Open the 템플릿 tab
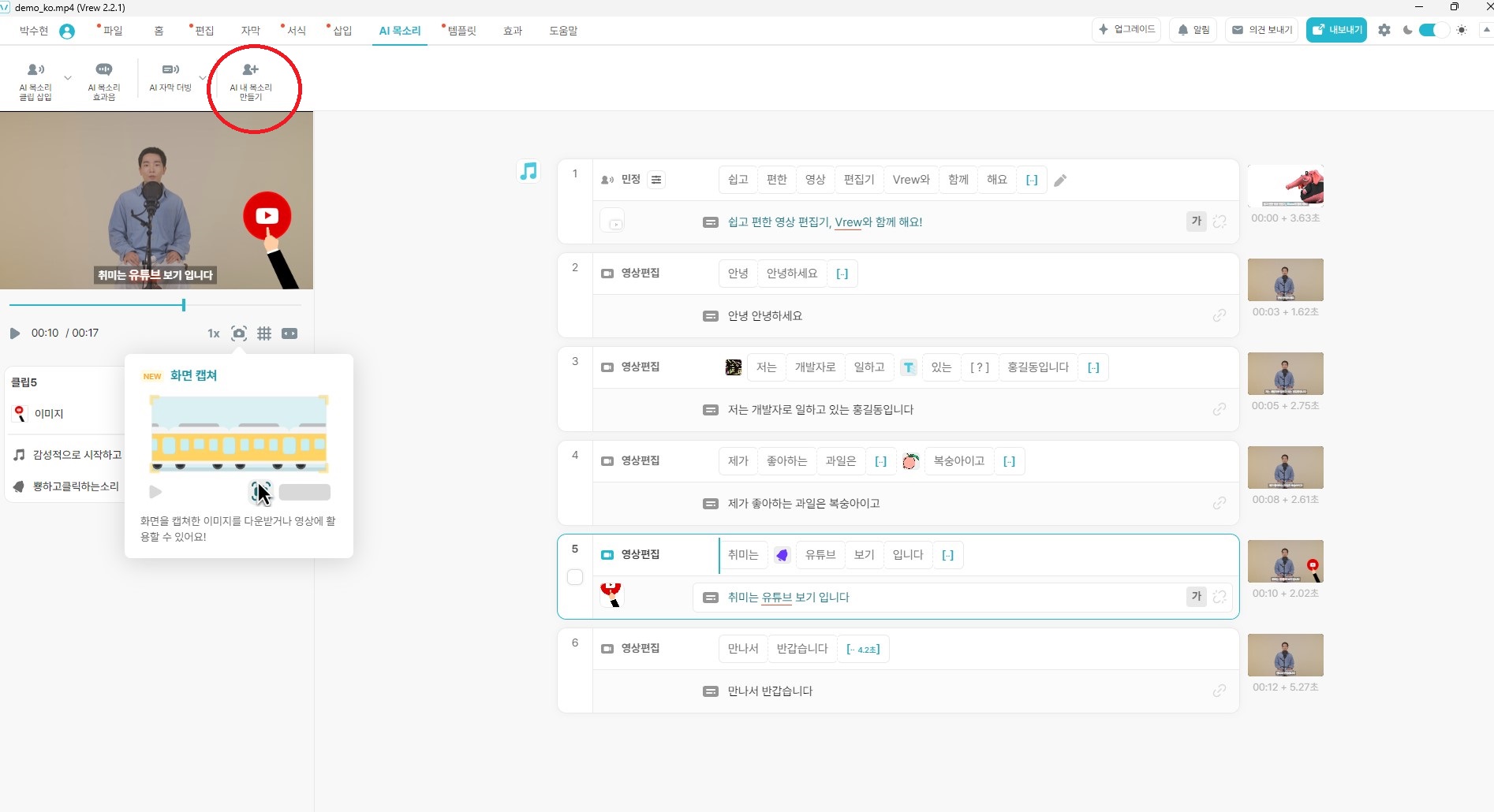The image size is (1494, 812). coord(461,31)
